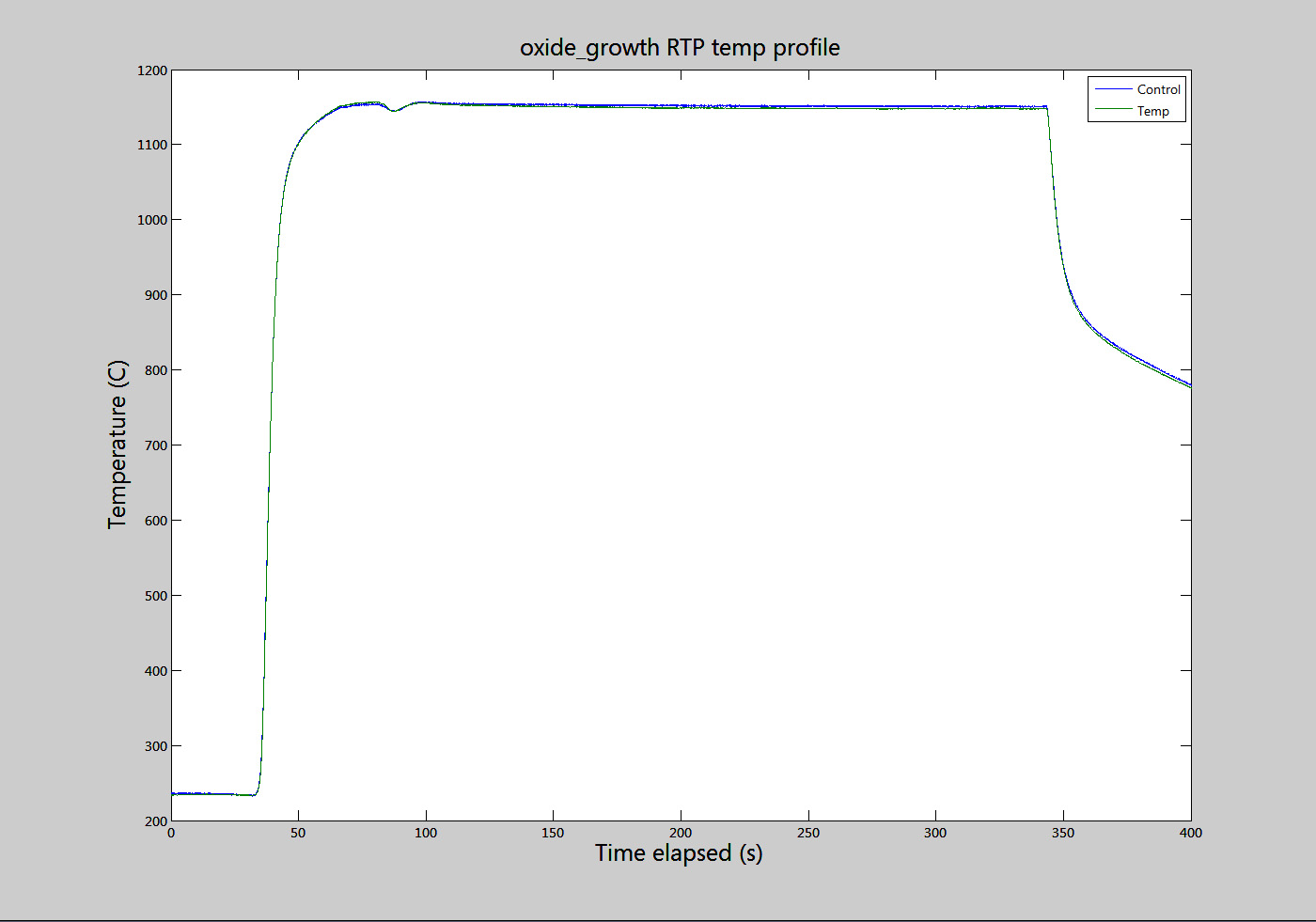Click the 500 tick label on y-axis
The height and width of the screenshot is (922, 1316).
point(156,596)
